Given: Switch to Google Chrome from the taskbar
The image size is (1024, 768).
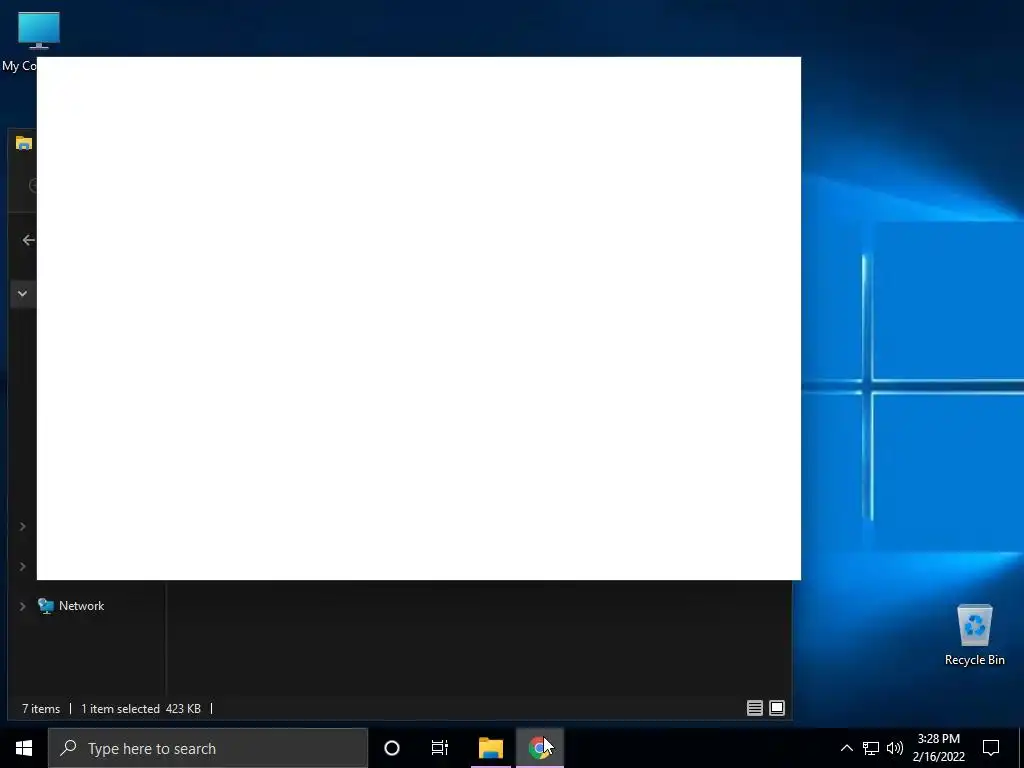Looking at the screenshot, I should pyautogui.click(x=539, y=748).
